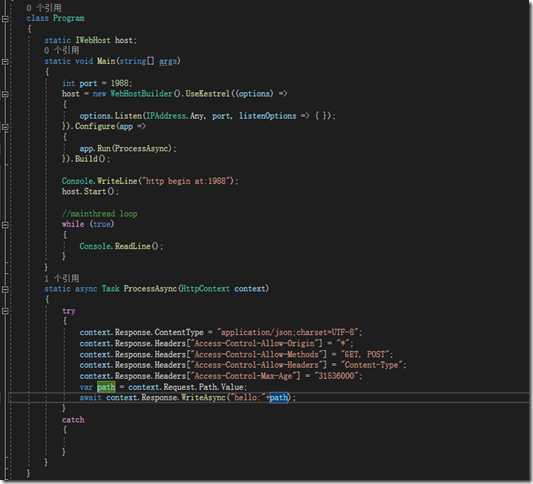Click the selected 'path' in WriteAsync argument
Screen dimensions: 533x484
(279, 397)
